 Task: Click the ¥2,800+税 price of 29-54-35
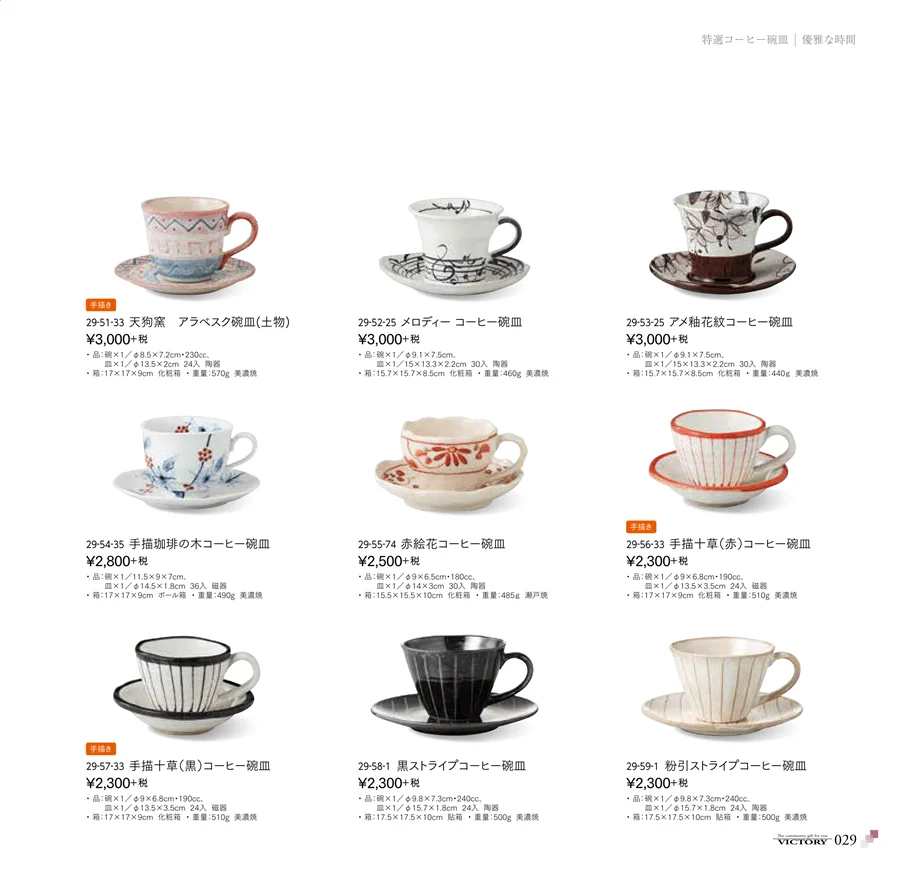coord(117,561)
